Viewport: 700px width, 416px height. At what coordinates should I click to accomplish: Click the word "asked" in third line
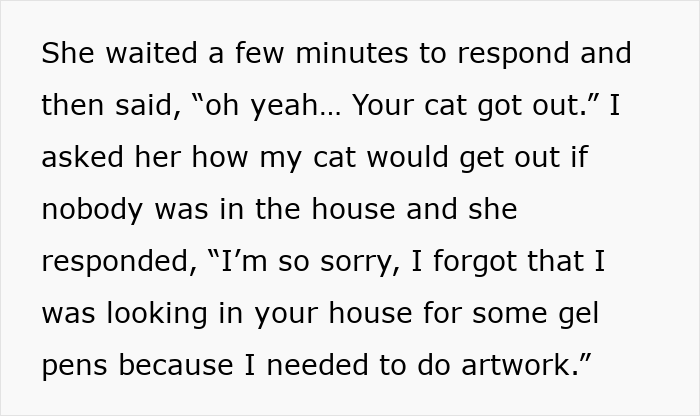tap(83, 157)
